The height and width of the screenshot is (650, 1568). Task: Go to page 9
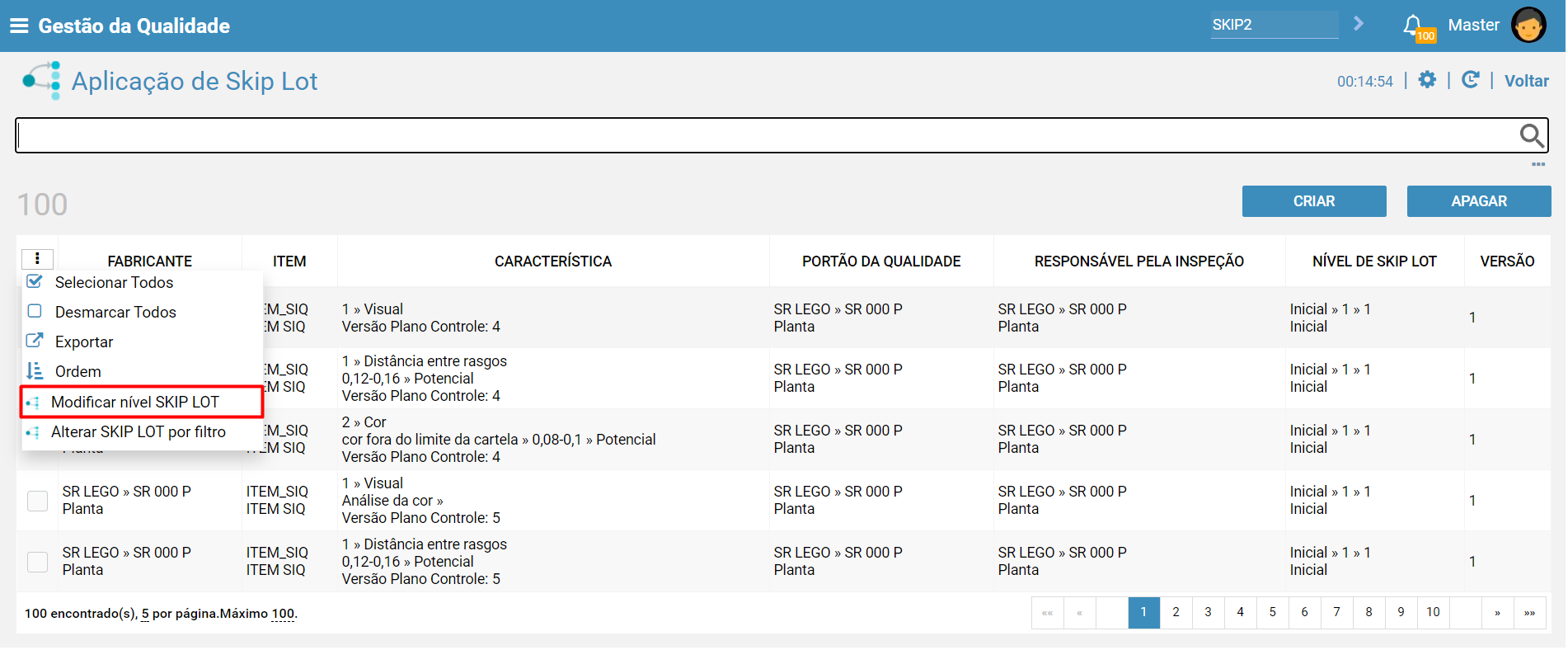coord(1401,612)
